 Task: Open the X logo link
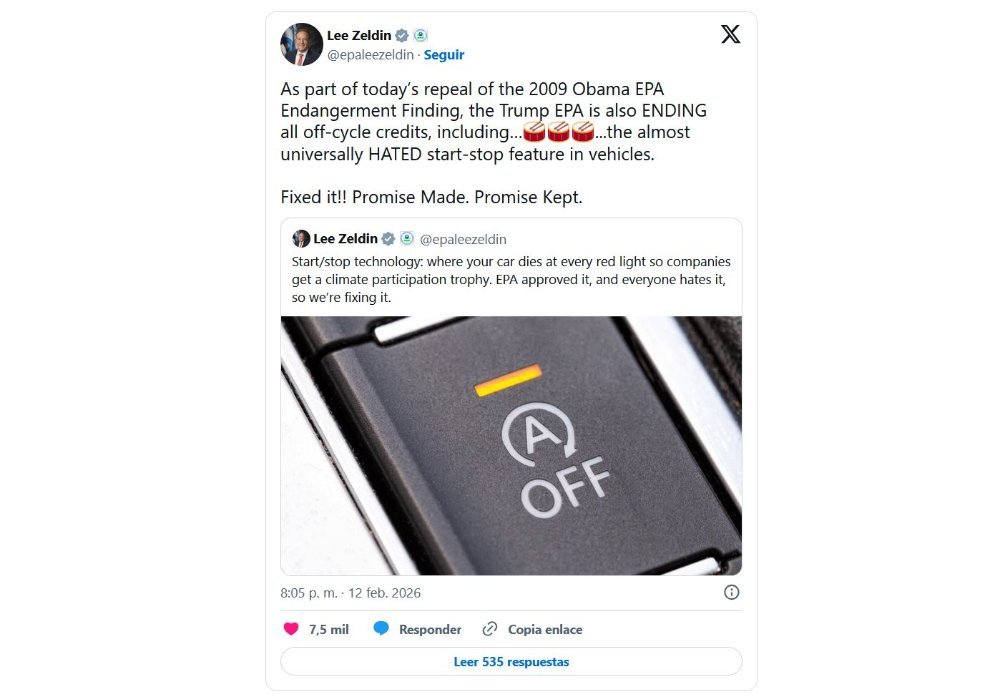730,34
